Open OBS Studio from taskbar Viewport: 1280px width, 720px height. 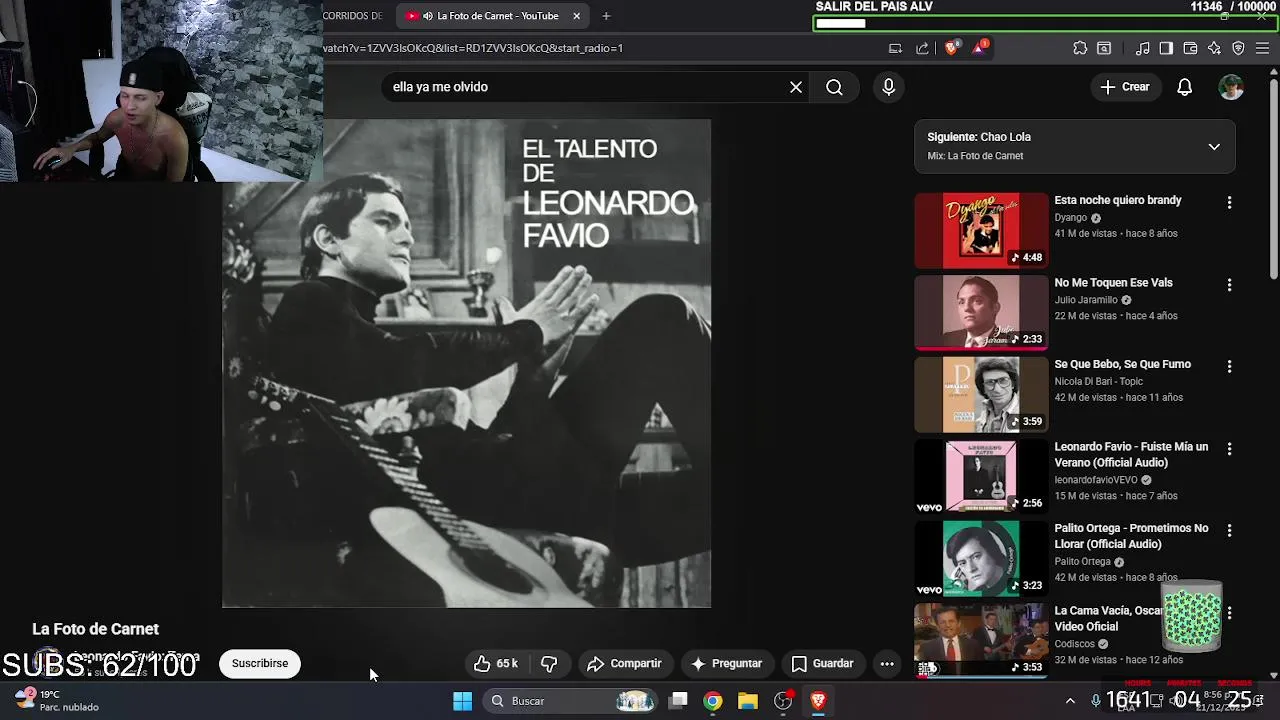click(783, 701)
